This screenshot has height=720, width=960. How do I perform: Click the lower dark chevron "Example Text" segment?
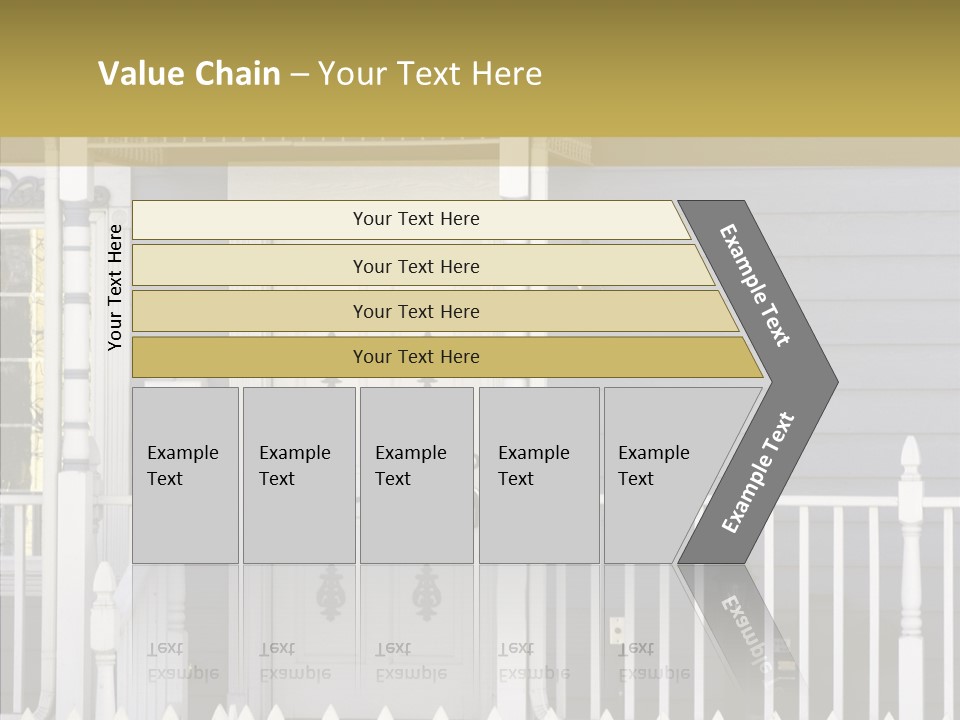click(757, 473)
